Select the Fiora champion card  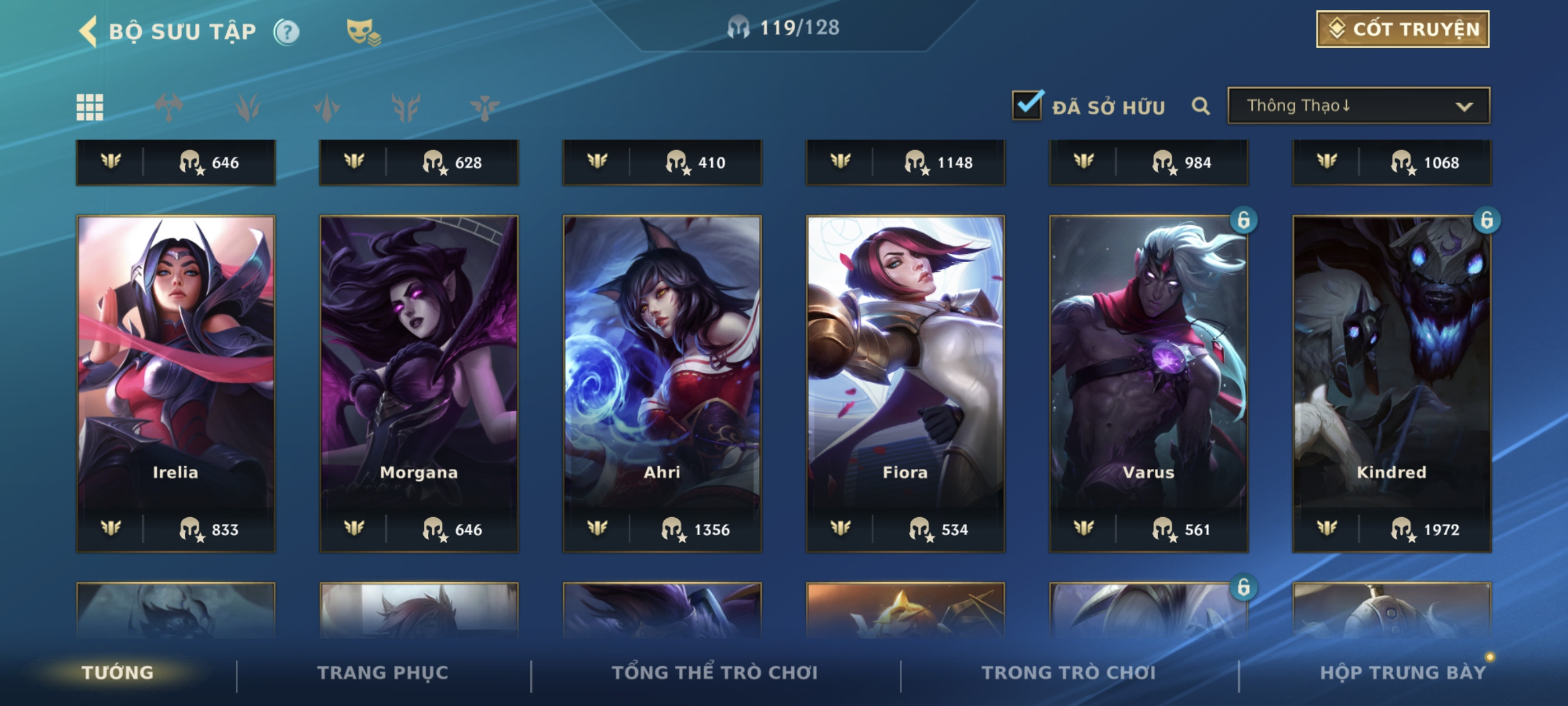click(905, 384)
